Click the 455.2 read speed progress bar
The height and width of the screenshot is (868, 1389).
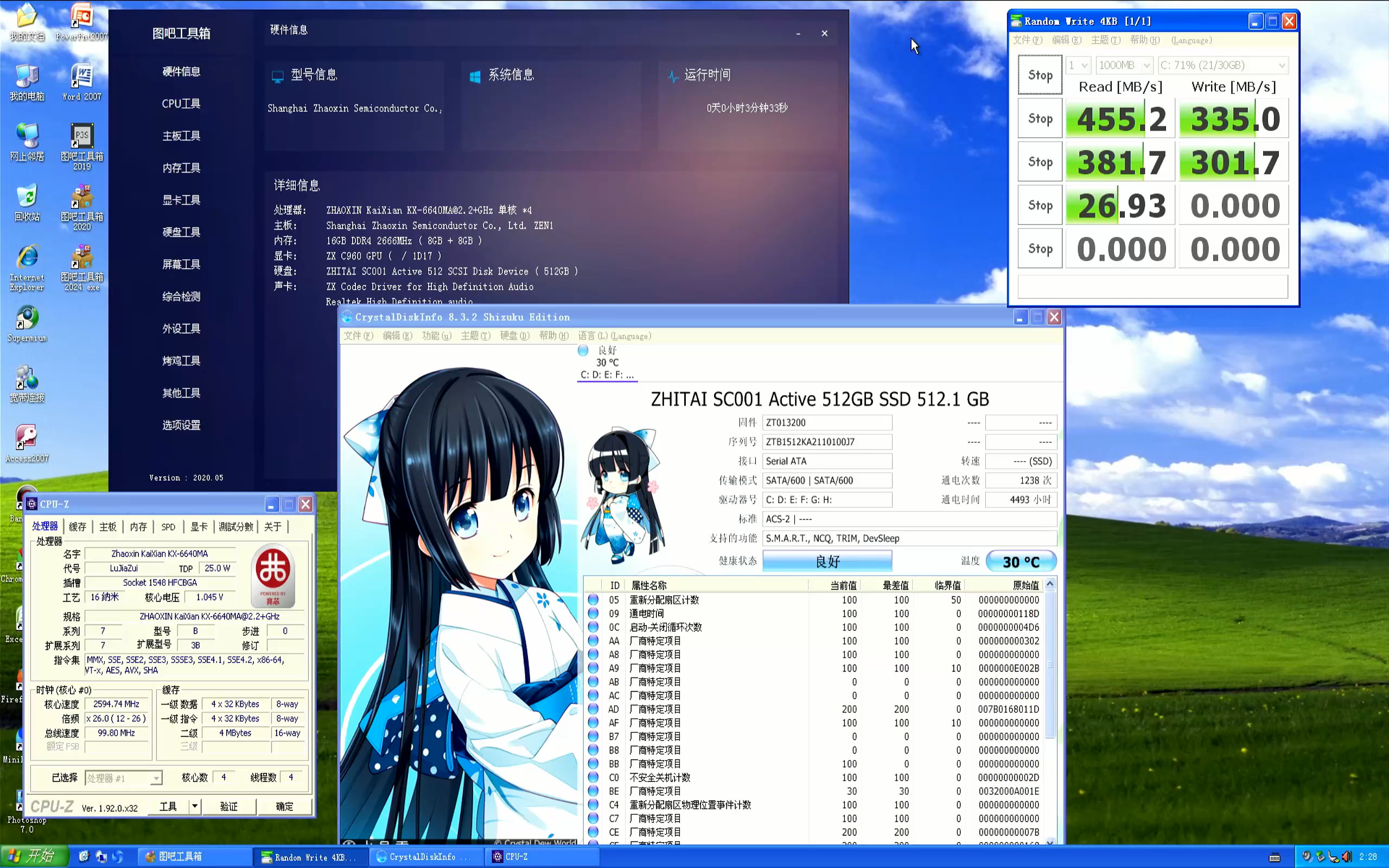(x=1120, y=118)
